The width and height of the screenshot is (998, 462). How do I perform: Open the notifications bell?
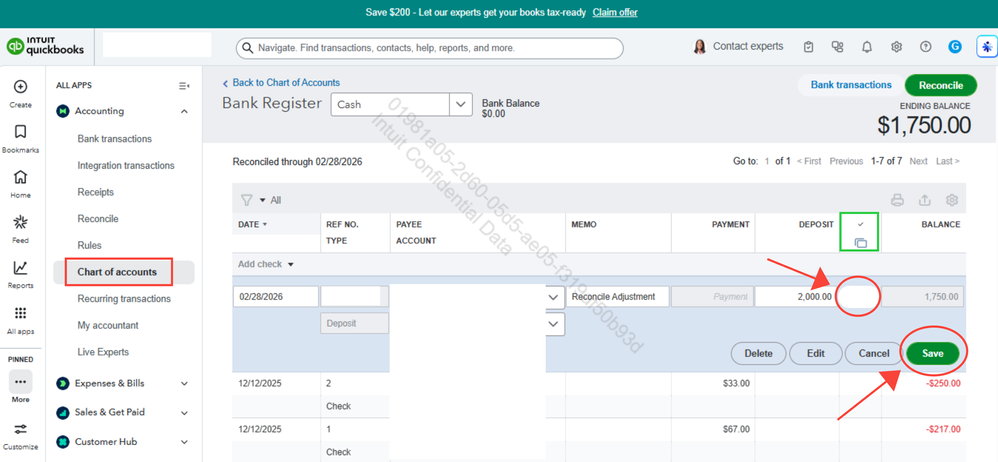click(866, 46)
